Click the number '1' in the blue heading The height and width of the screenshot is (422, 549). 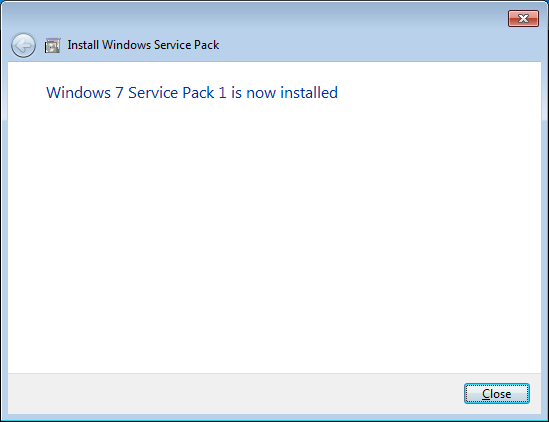coord(222,93)
